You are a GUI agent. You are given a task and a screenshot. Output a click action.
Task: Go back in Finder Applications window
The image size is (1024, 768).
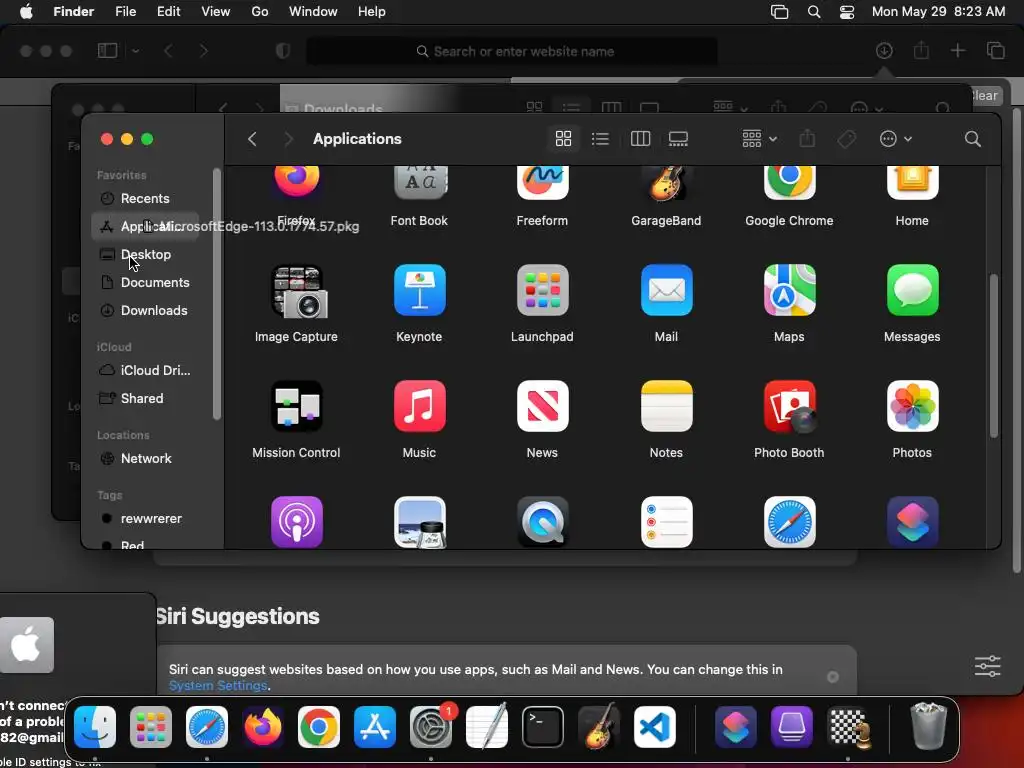(x=252, y=138)
